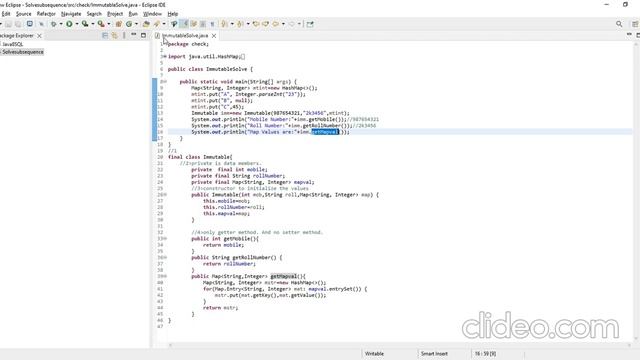Click the New Java Package icon
This screenshot has width=640, height=360.
tap(119, 24)
